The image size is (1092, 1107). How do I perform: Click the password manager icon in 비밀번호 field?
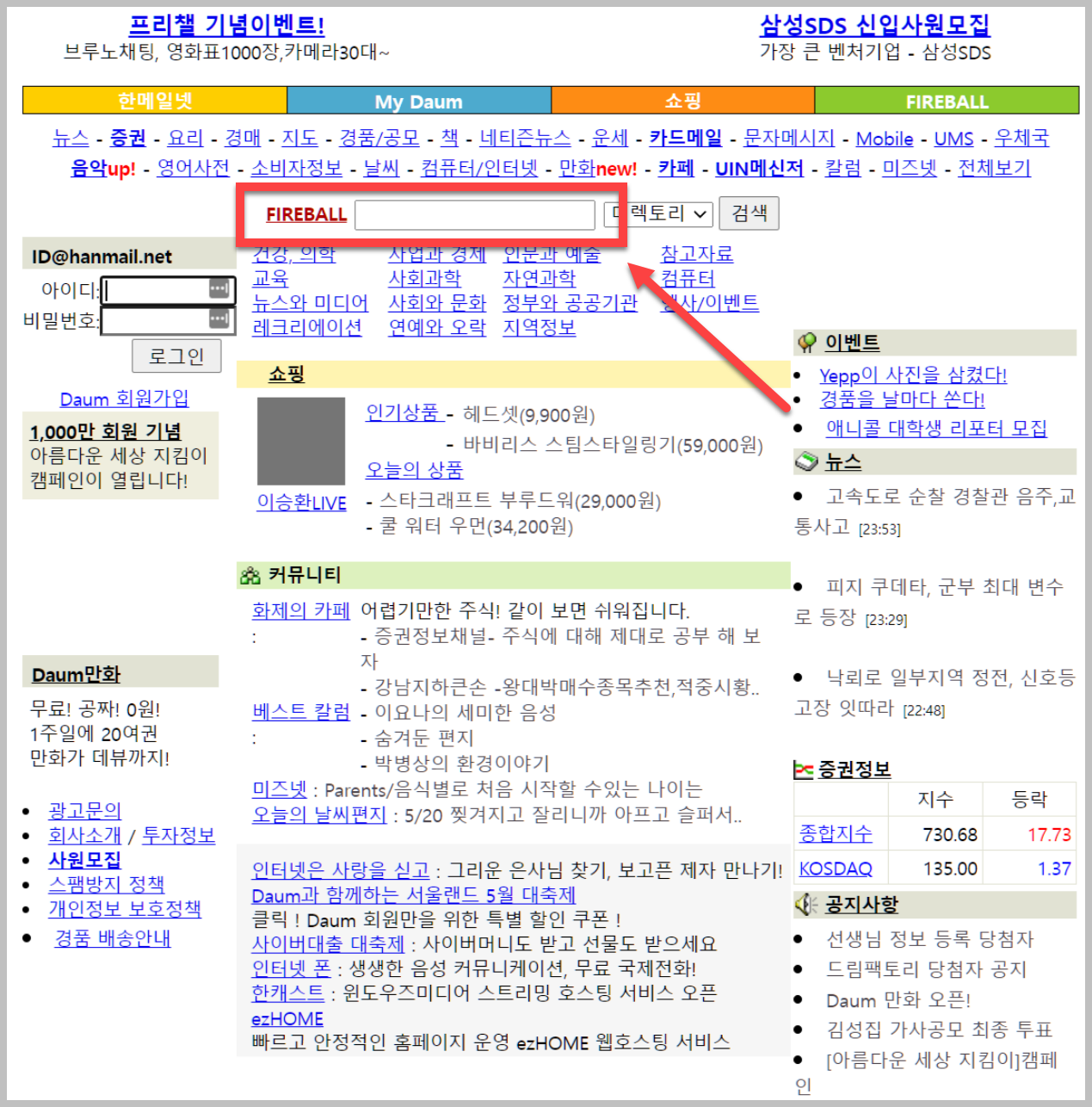[219, 320]
